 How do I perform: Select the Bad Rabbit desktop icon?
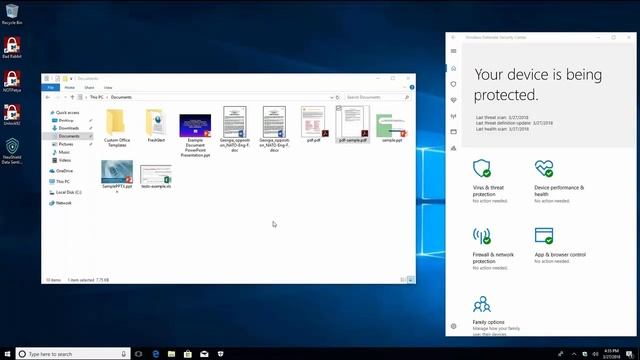tap(12, 48)
